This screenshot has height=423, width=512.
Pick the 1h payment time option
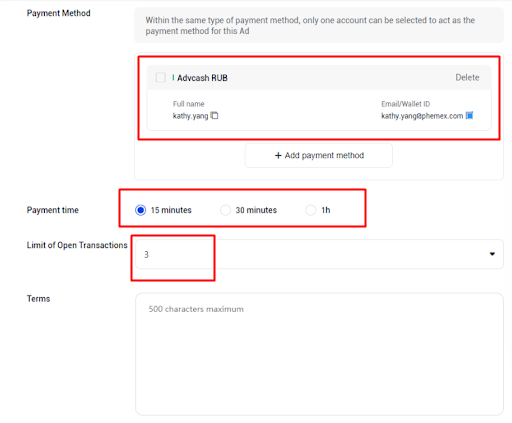point(311,210)
